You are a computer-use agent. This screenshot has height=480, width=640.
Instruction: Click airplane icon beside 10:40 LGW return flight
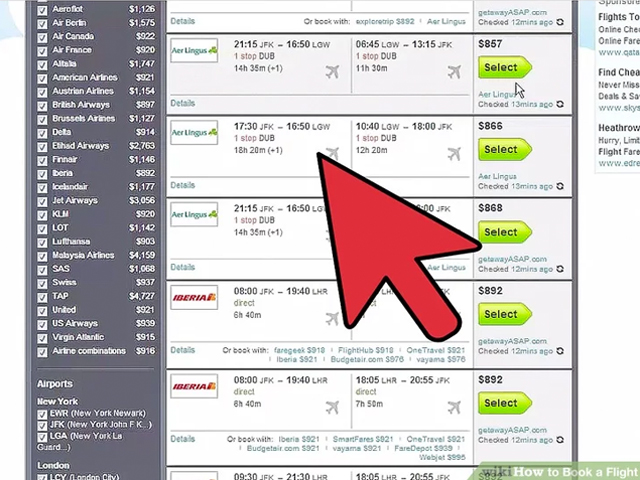[x=454, y=154]
